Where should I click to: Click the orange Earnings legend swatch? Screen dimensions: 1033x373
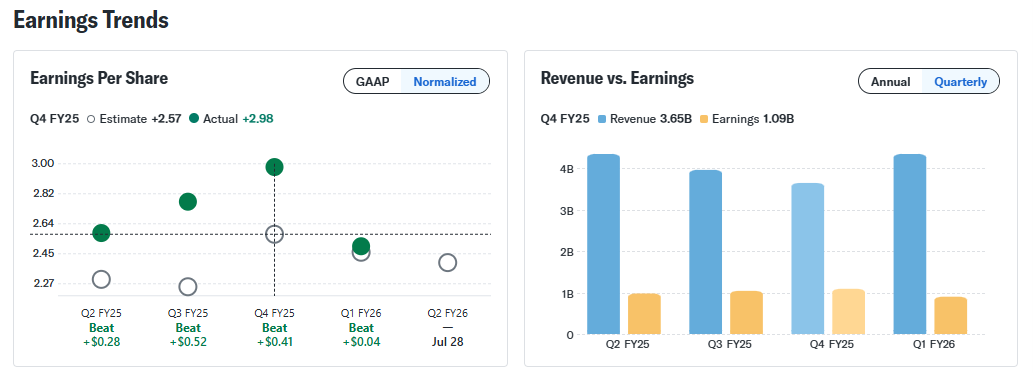click(704, 119)
